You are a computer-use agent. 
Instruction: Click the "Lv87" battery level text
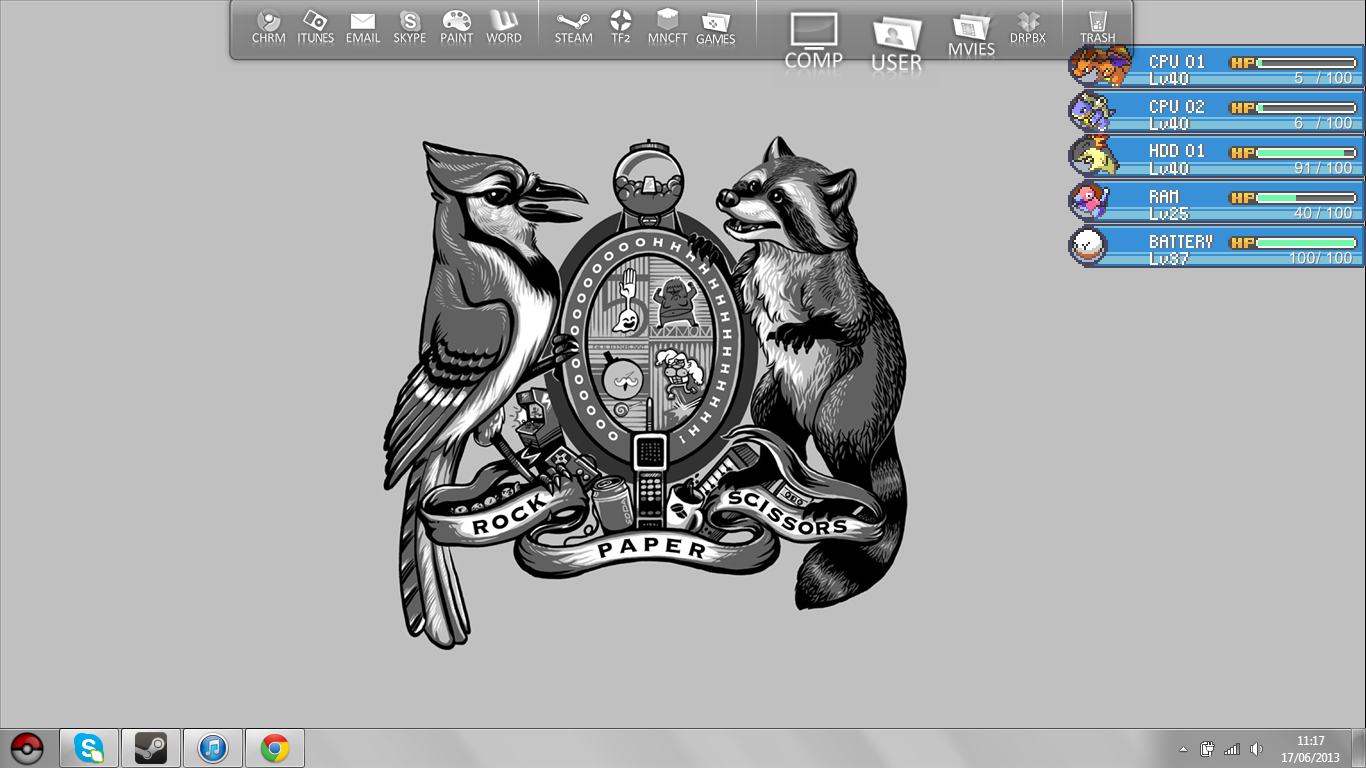(1169, 258)
